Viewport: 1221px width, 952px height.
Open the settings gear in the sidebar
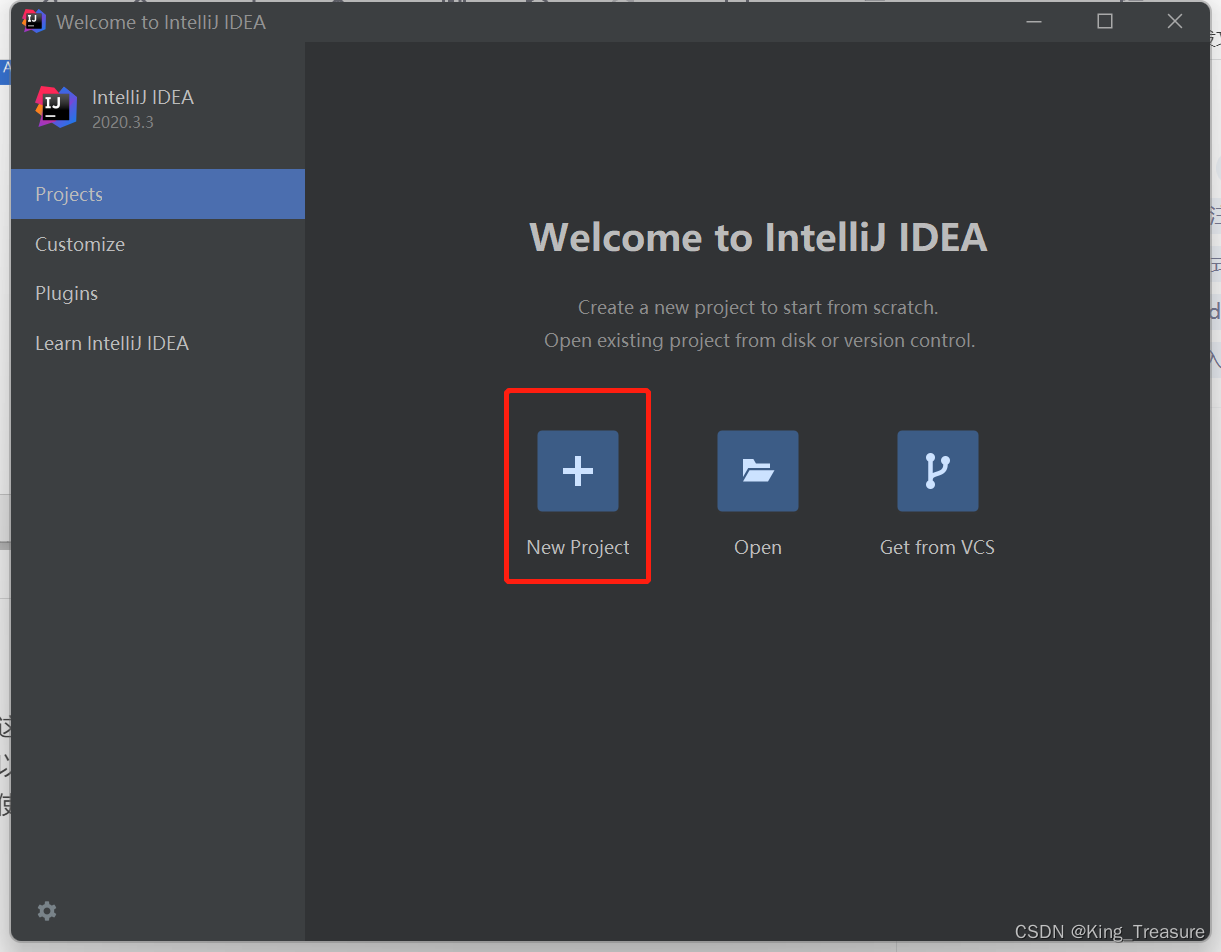[x=47, y=911]
